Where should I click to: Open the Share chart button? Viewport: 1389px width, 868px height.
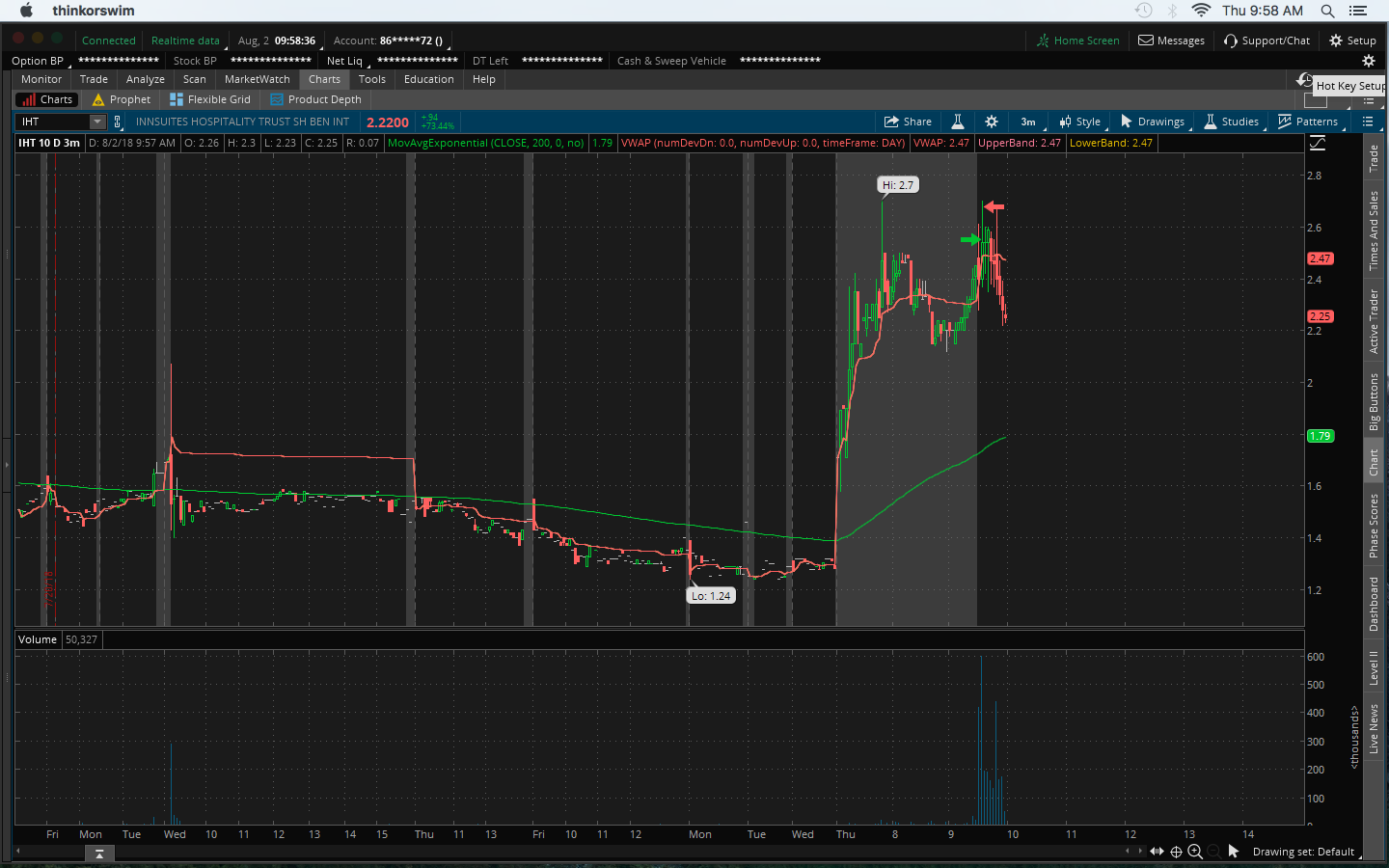908,122
